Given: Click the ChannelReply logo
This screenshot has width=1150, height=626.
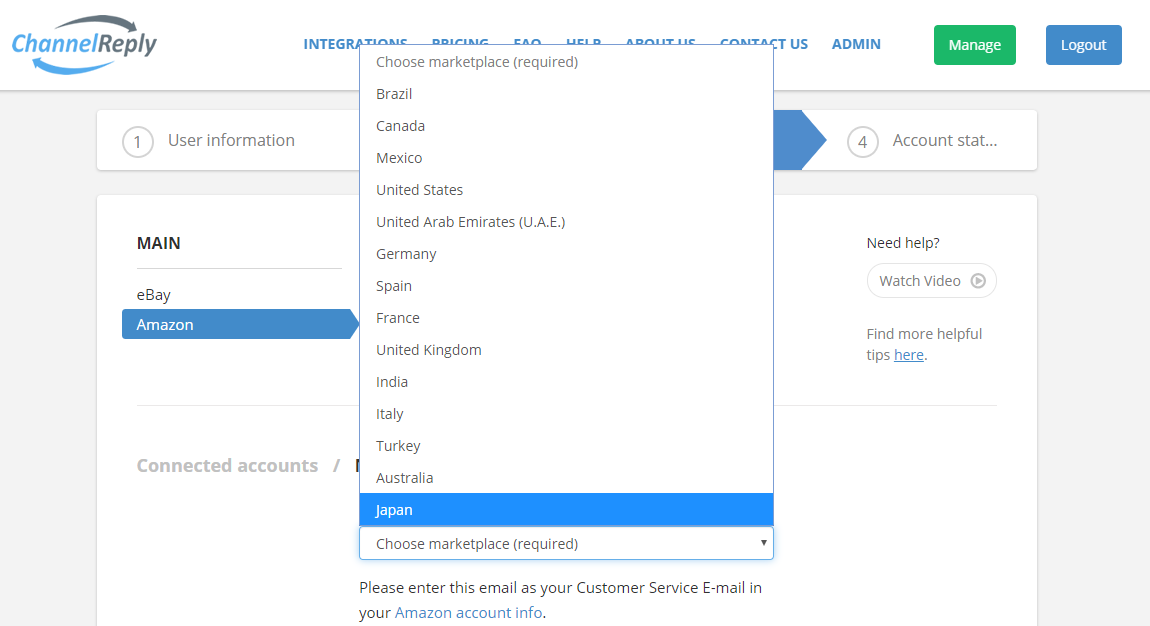Looking at the screenshot, I should 84,45.
